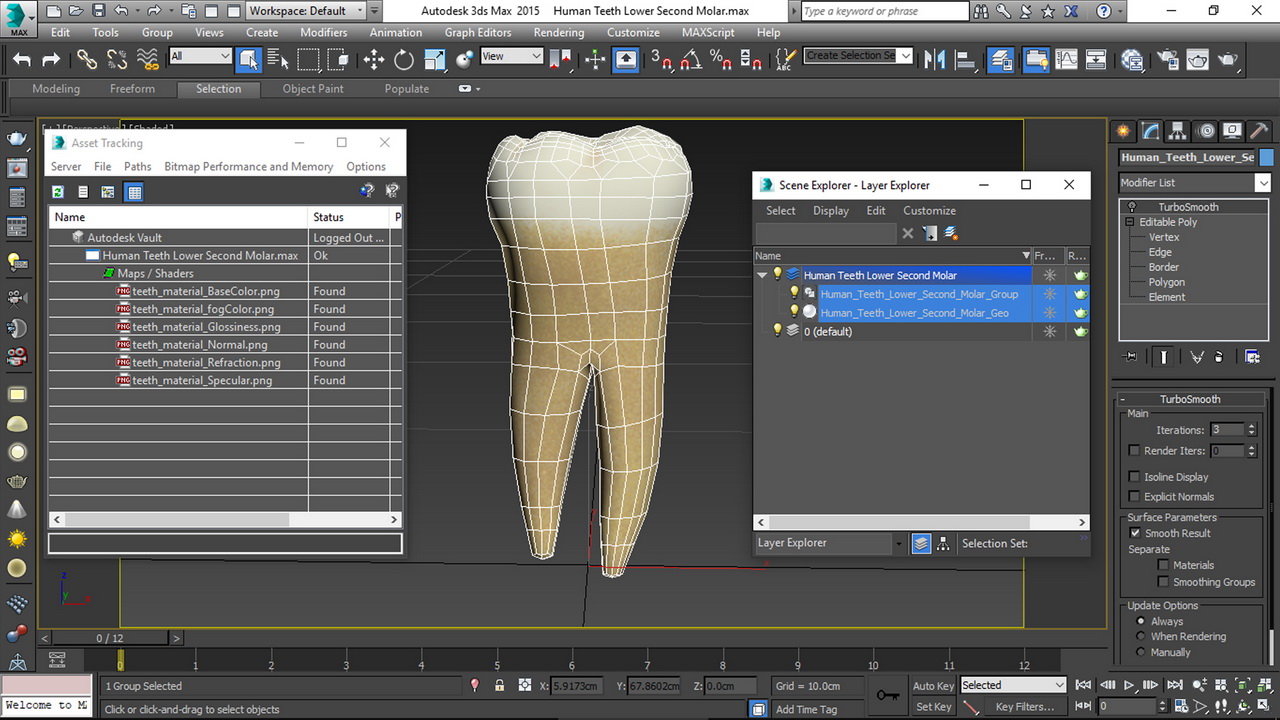The width and height of the screenshot is (1280, 720).
Task: Click the Refresh icon in Asset Tracking
Action: point(58,192)
